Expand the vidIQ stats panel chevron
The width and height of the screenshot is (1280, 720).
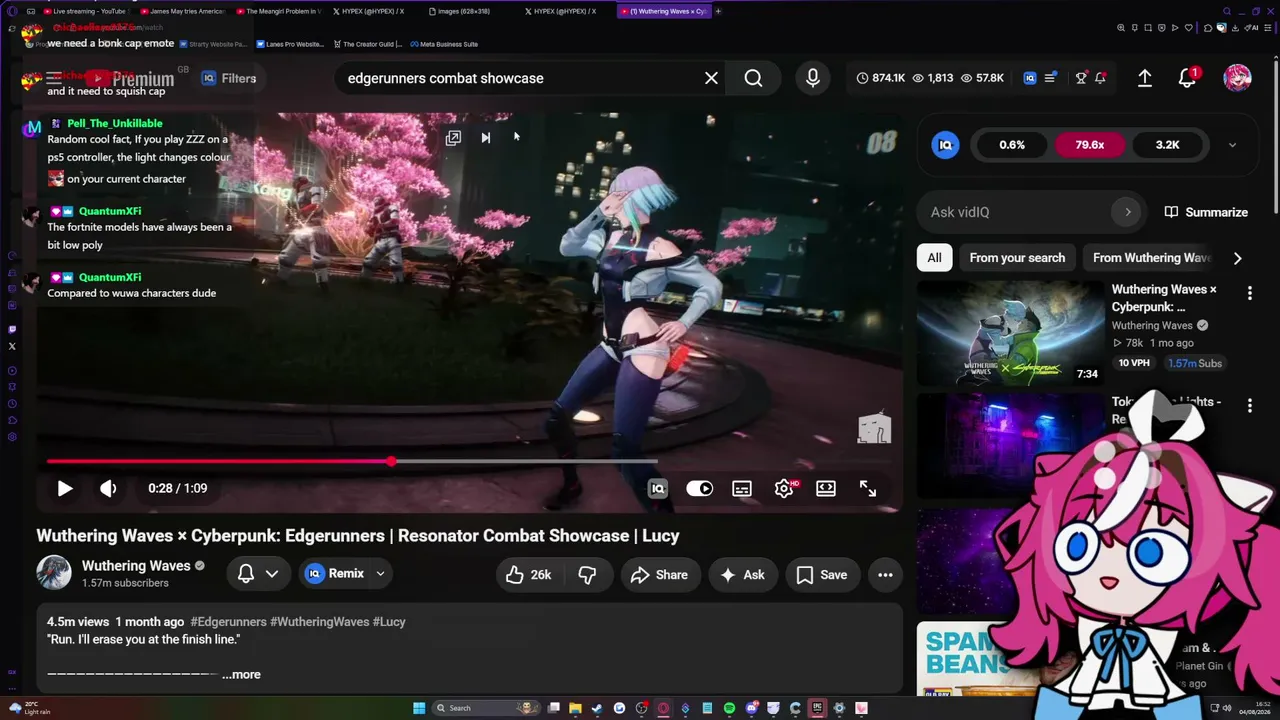[1232, 145]
